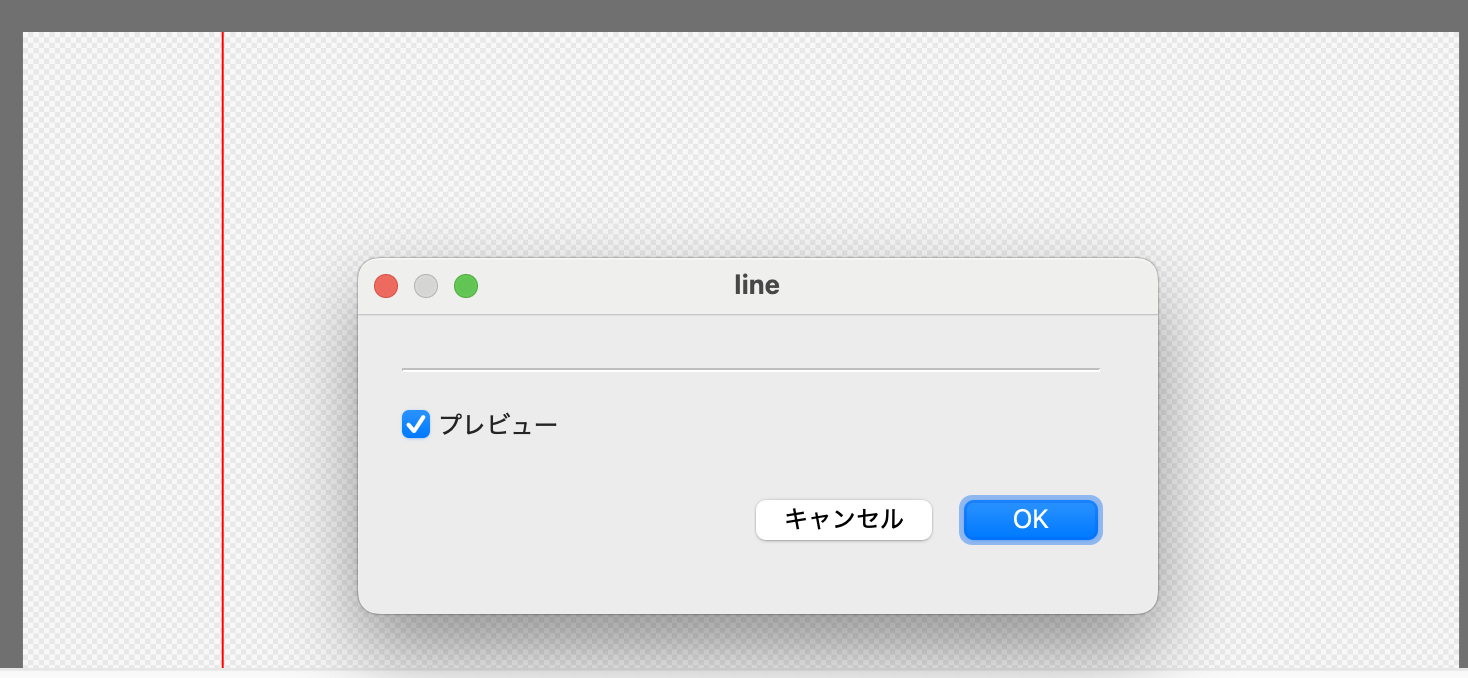Viewport: 1468px width, 678px height.
Task: Click the green zoom button of dialog
Action: (466, 287)
